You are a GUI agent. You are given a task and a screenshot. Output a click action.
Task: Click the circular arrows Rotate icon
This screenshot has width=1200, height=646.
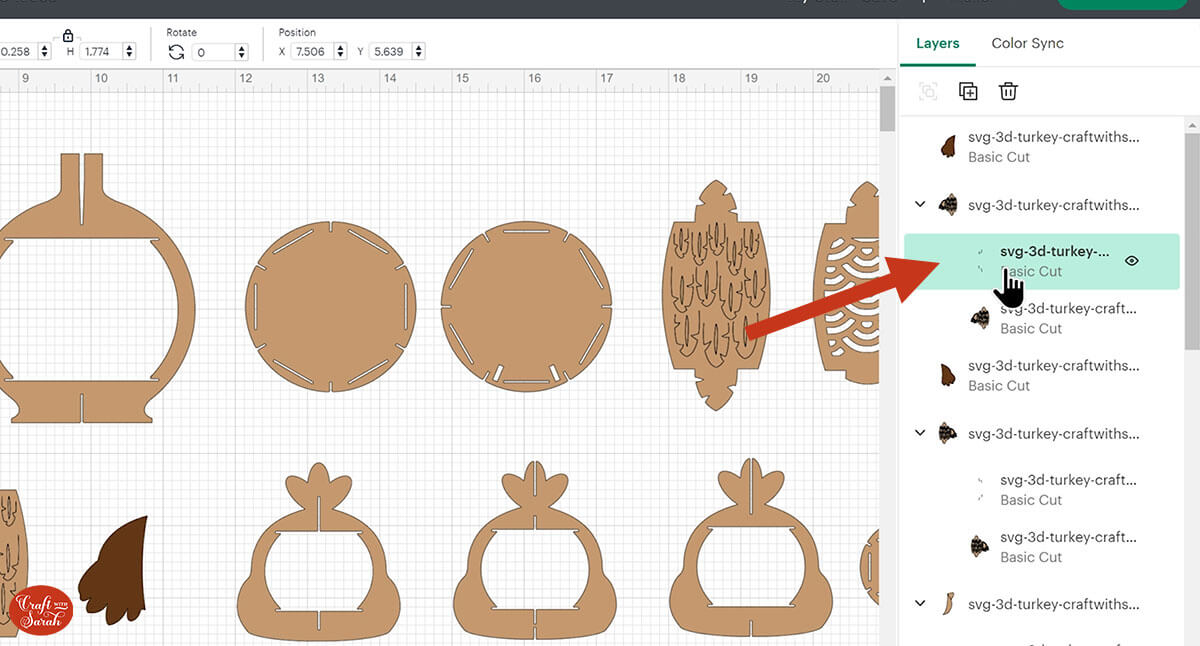176,52
